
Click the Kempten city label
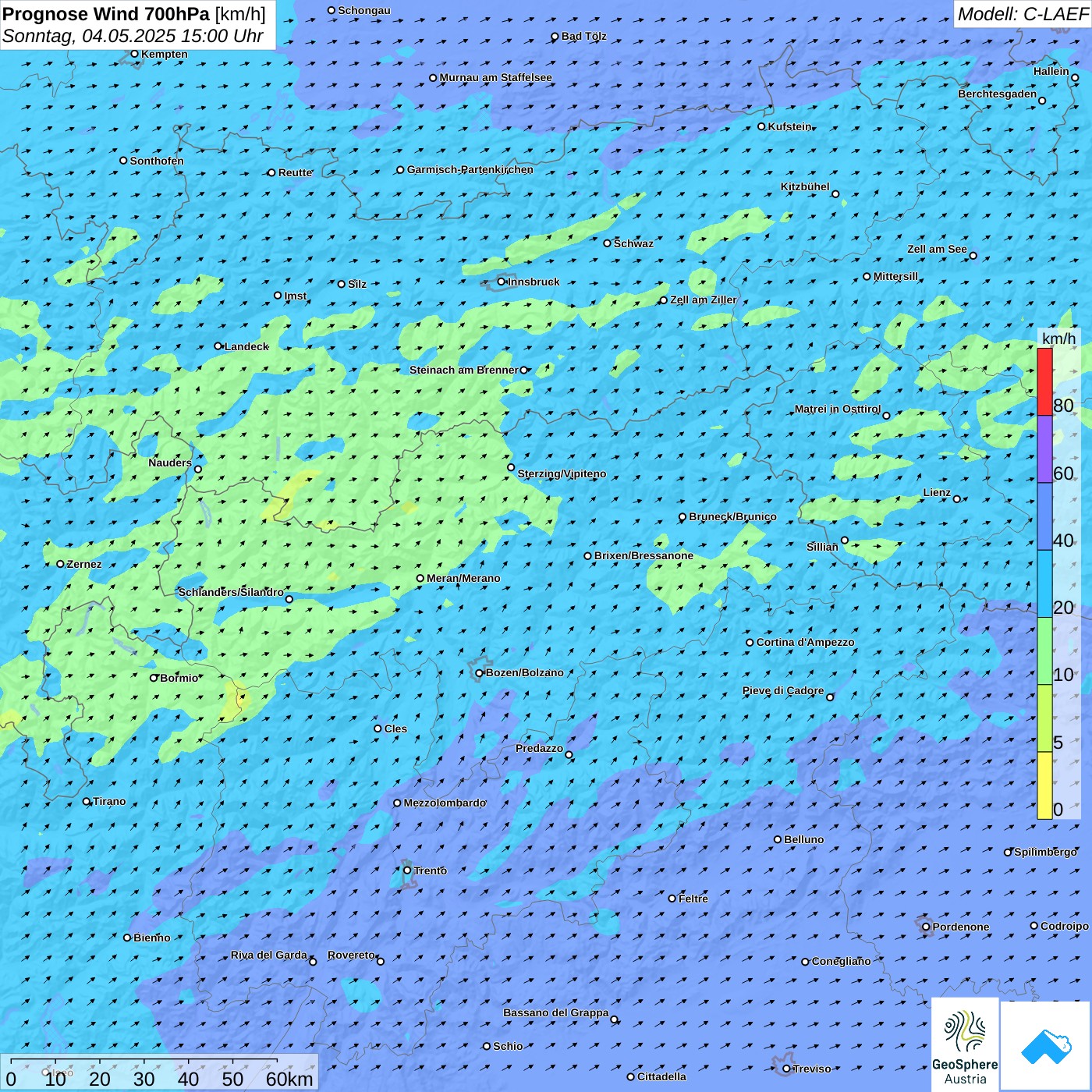[x=165, y=54]
